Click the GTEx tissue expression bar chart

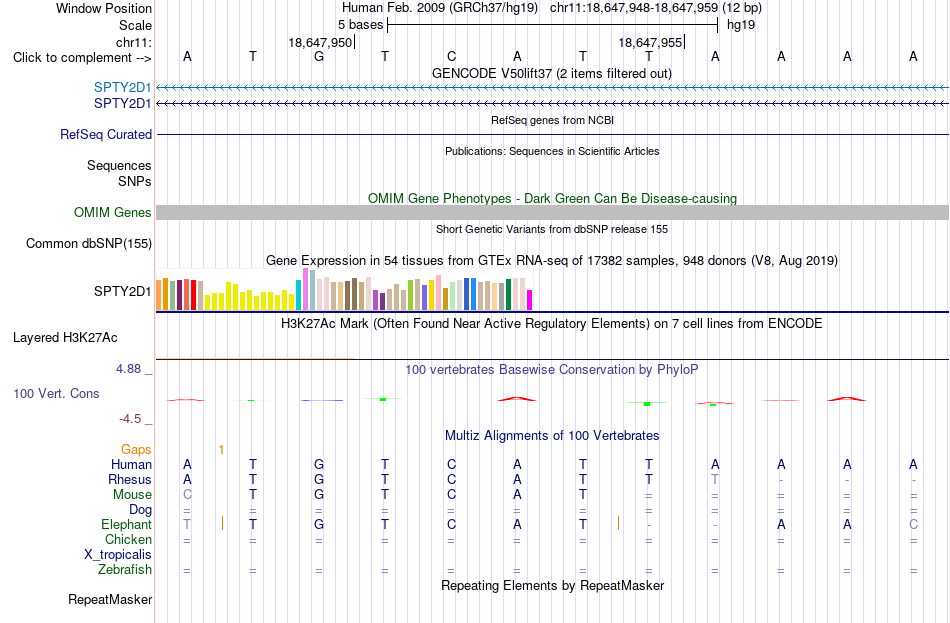(x=344, y=290)
